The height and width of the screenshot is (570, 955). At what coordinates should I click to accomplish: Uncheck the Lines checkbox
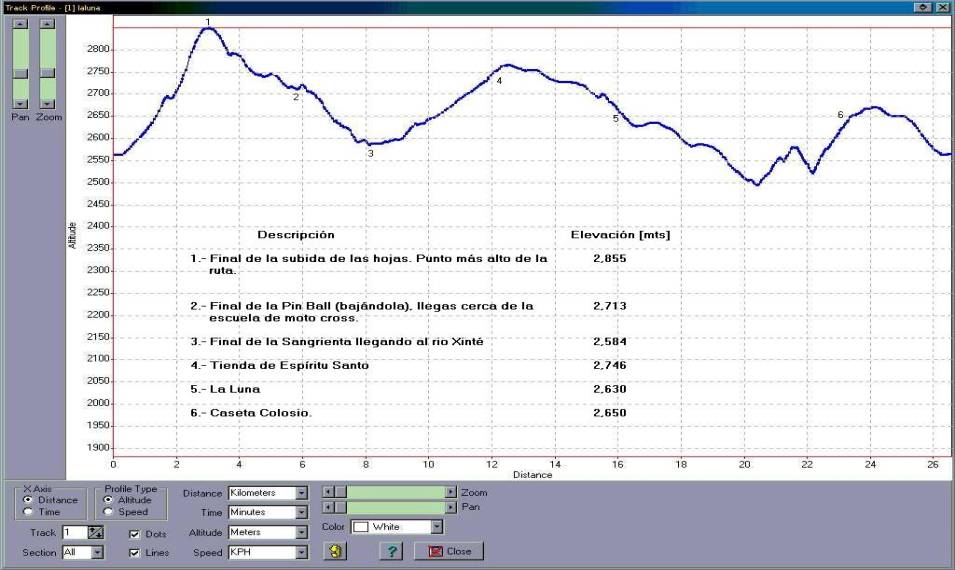[x=135, y=552]
